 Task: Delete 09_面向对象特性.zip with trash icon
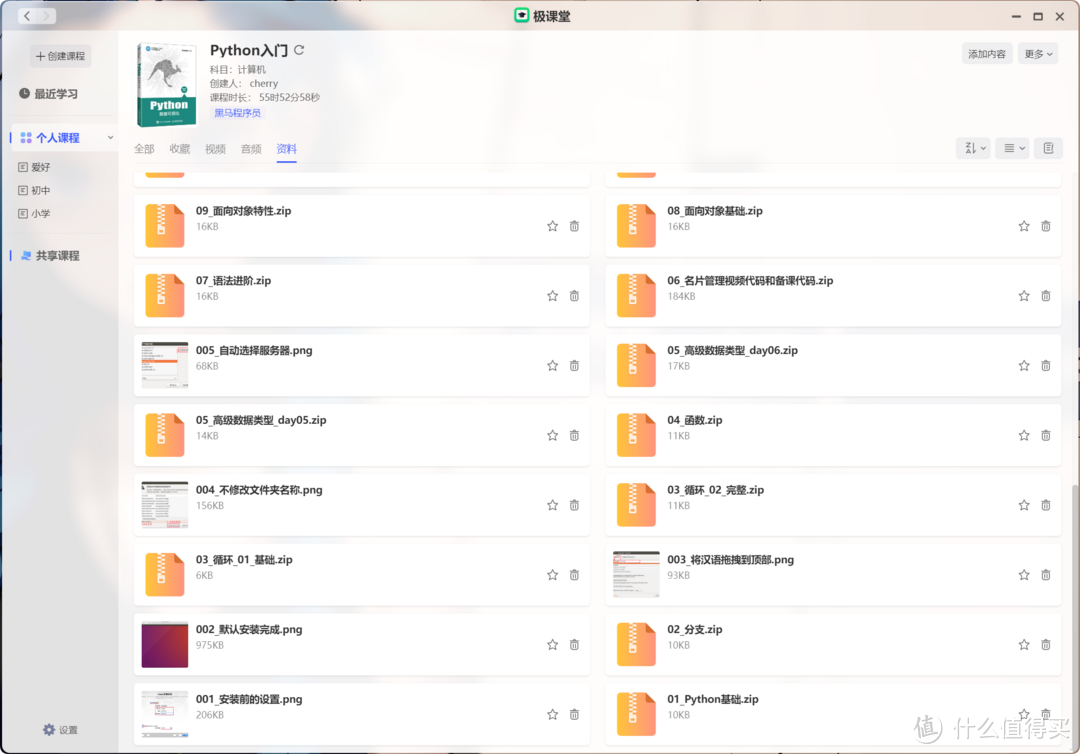[x=574, y=226]
